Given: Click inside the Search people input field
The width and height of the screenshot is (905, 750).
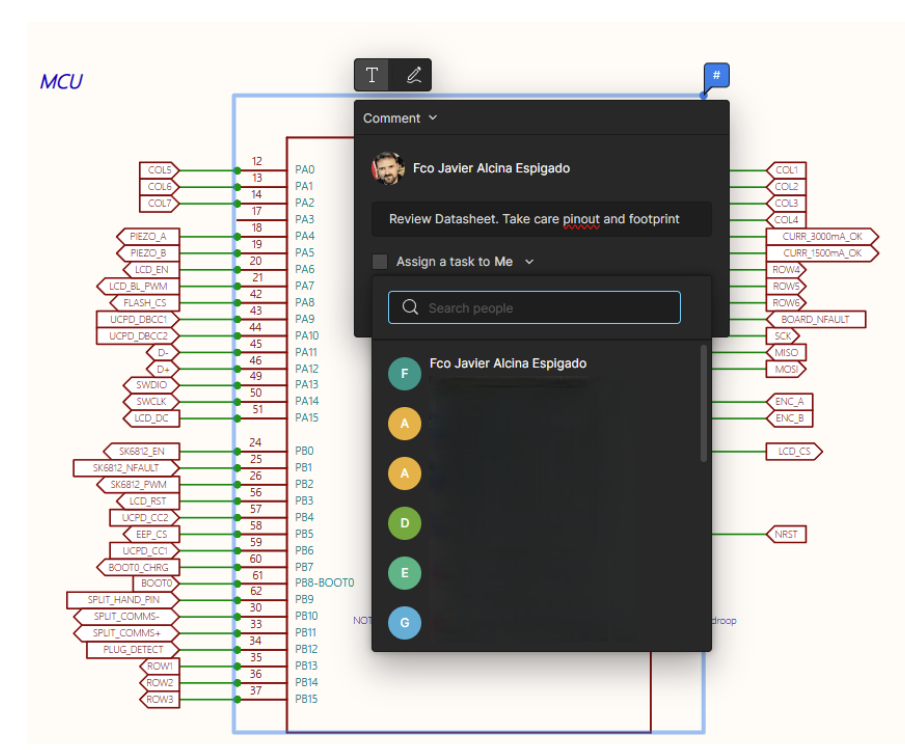Looking at the screenshot, I should click(533, 307).
